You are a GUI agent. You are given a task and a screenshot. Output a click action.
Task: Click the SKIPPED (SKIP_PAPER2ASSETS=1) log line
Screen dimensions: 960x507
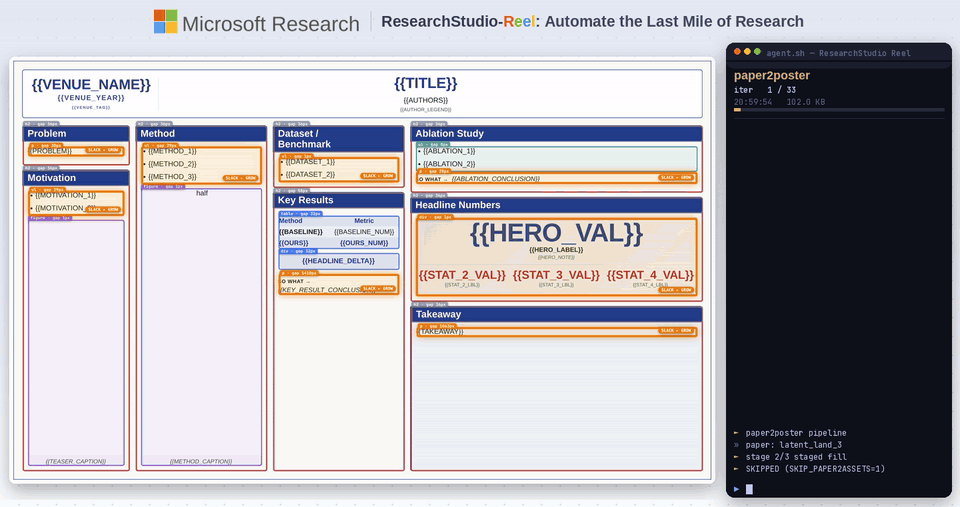coord(815,469)
